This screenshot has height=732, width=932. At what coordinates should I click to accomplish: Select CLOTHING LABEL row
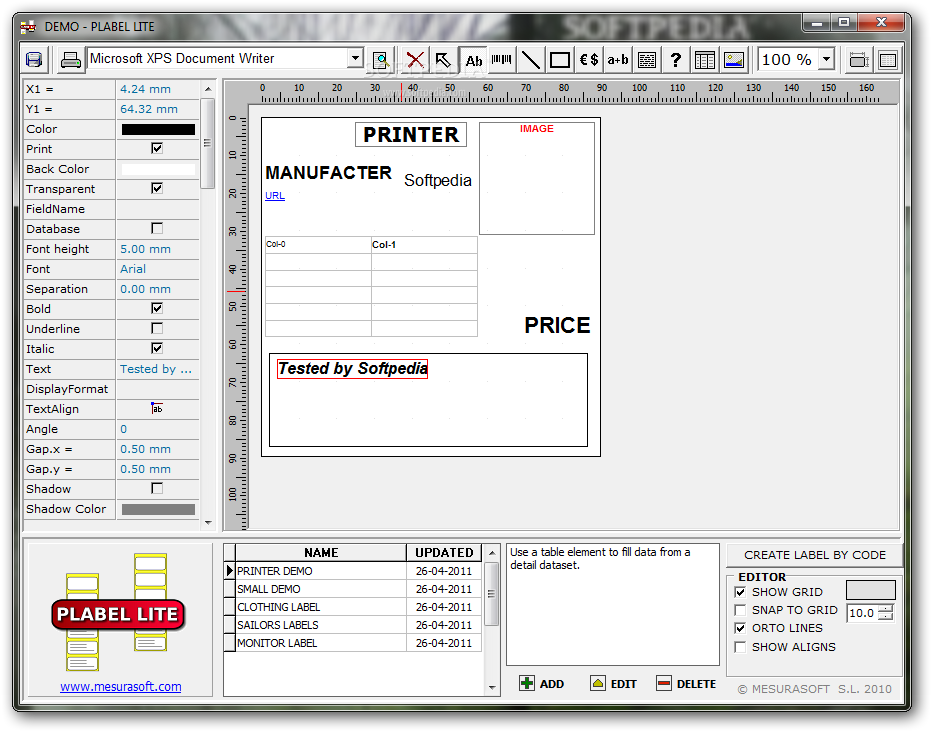point(358,607)
